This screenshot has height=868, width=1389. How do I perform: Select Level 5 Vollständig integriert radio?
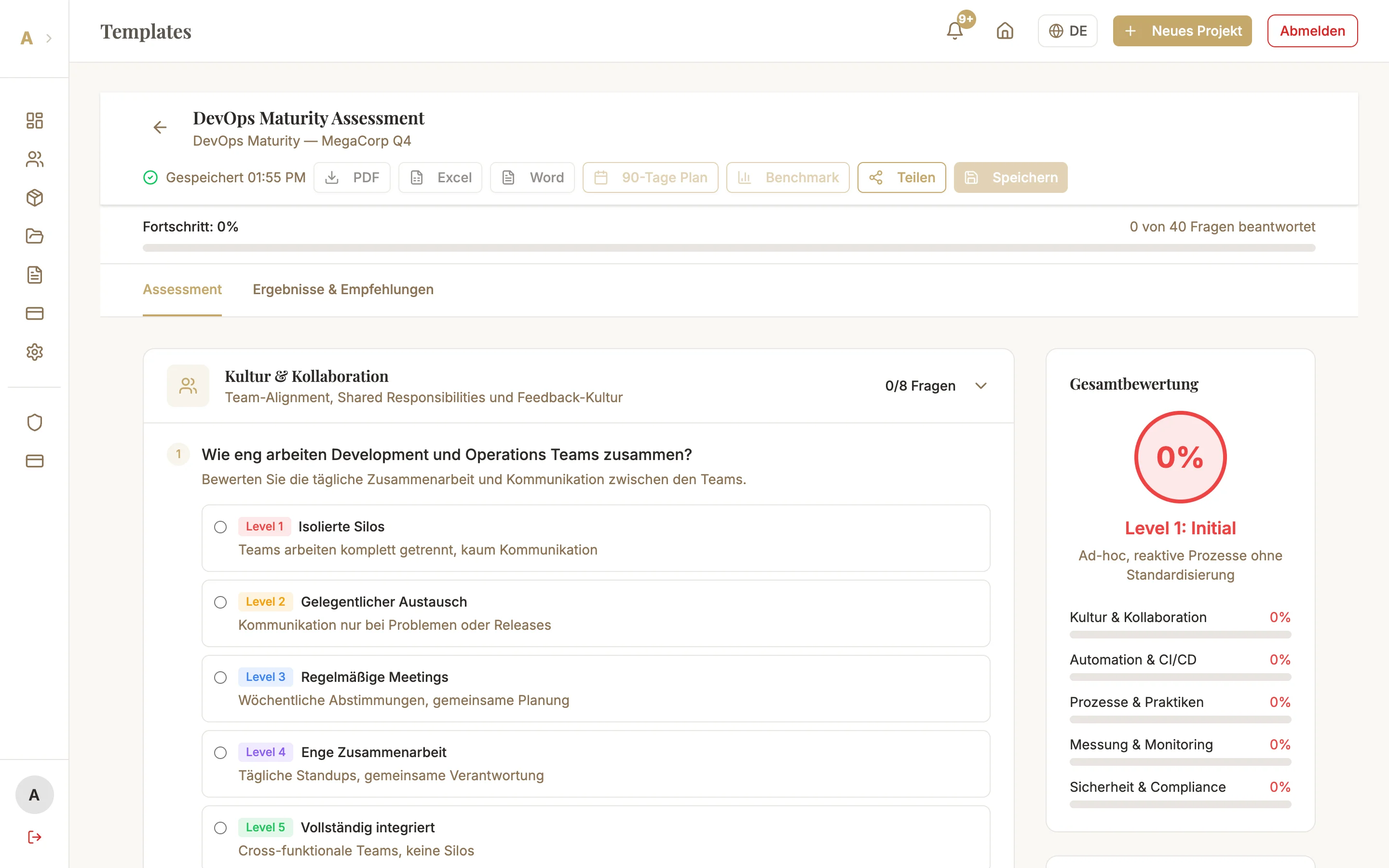click(x=220, y=828)
